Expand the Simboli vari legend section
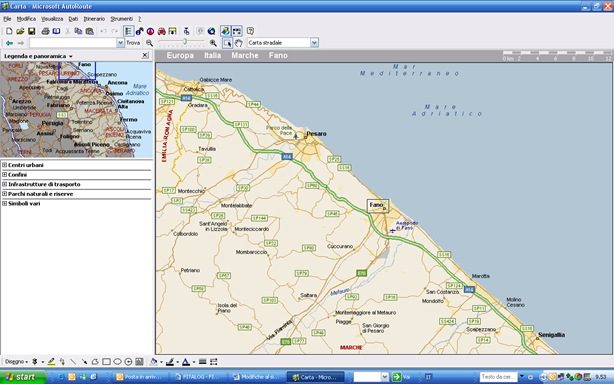This screenshot has height=384, width=614. click(x=5, y=203)
